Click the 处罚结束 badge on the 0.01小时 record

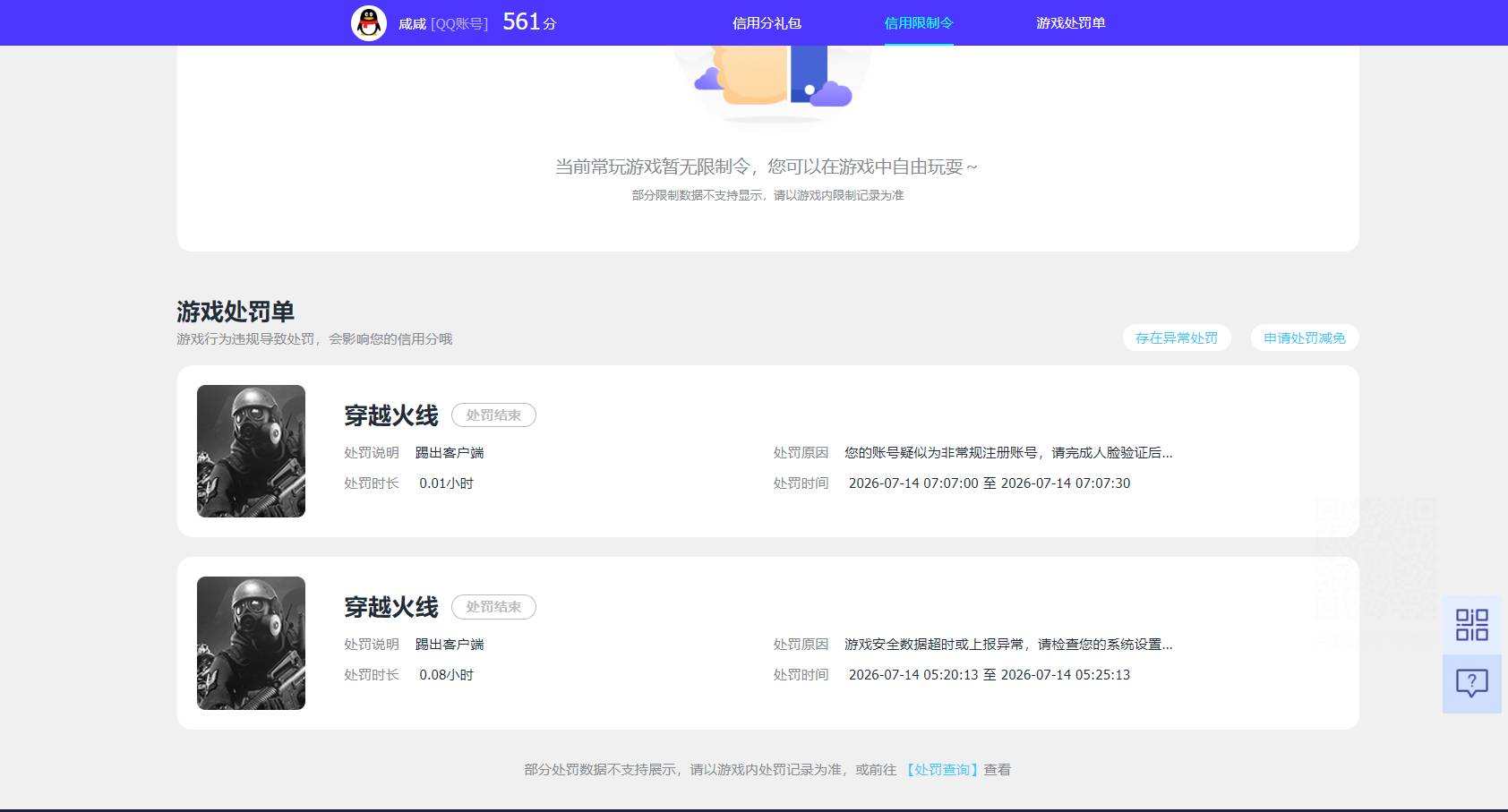point(493,415)
